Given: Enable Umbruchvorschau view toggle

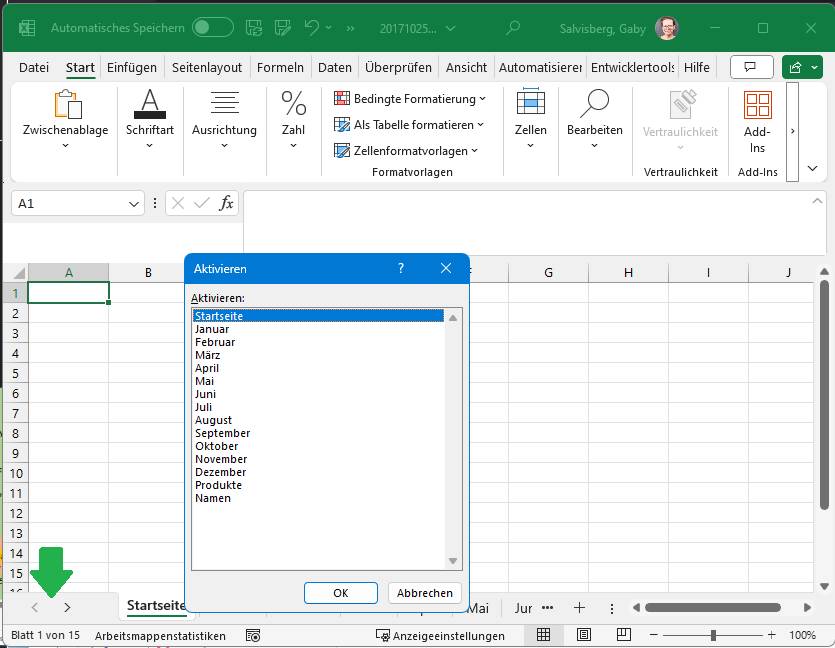Looking at the screenshot, I should [621, 635].
